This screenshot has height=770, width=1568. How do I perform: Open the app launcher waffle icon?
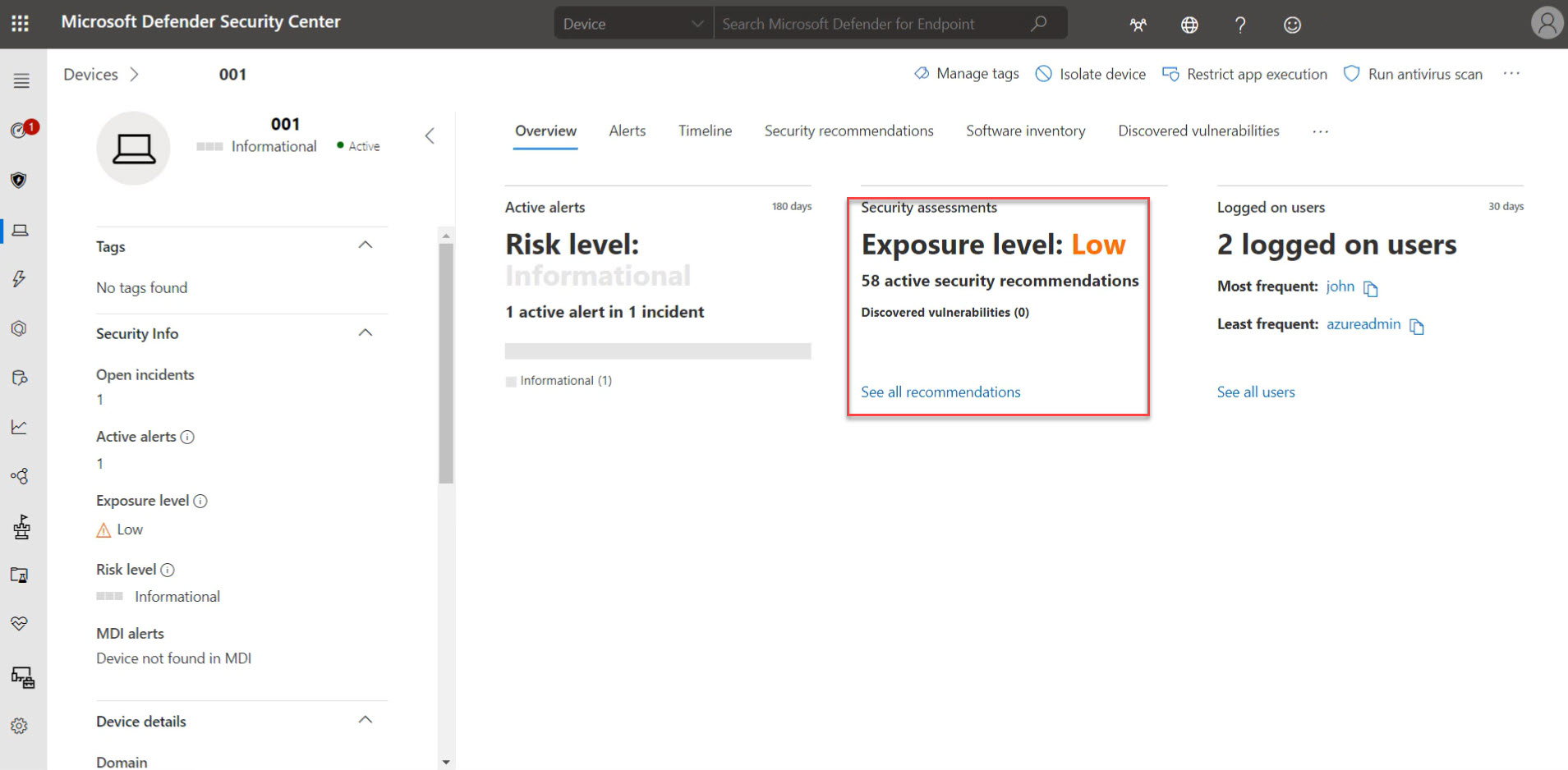click(21, 24)
